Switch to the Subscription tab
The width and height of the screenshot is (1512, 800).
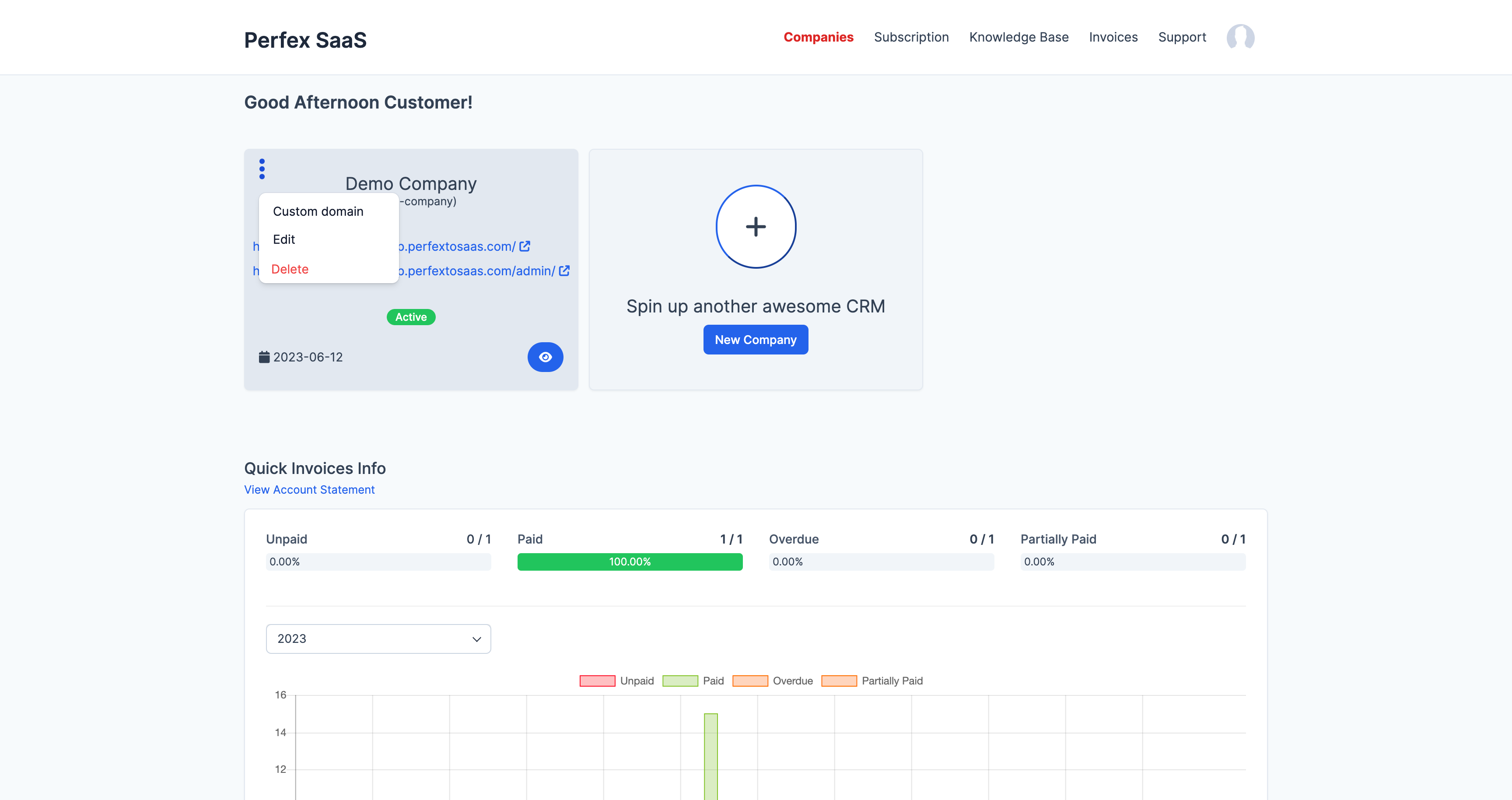pos(911,37)
